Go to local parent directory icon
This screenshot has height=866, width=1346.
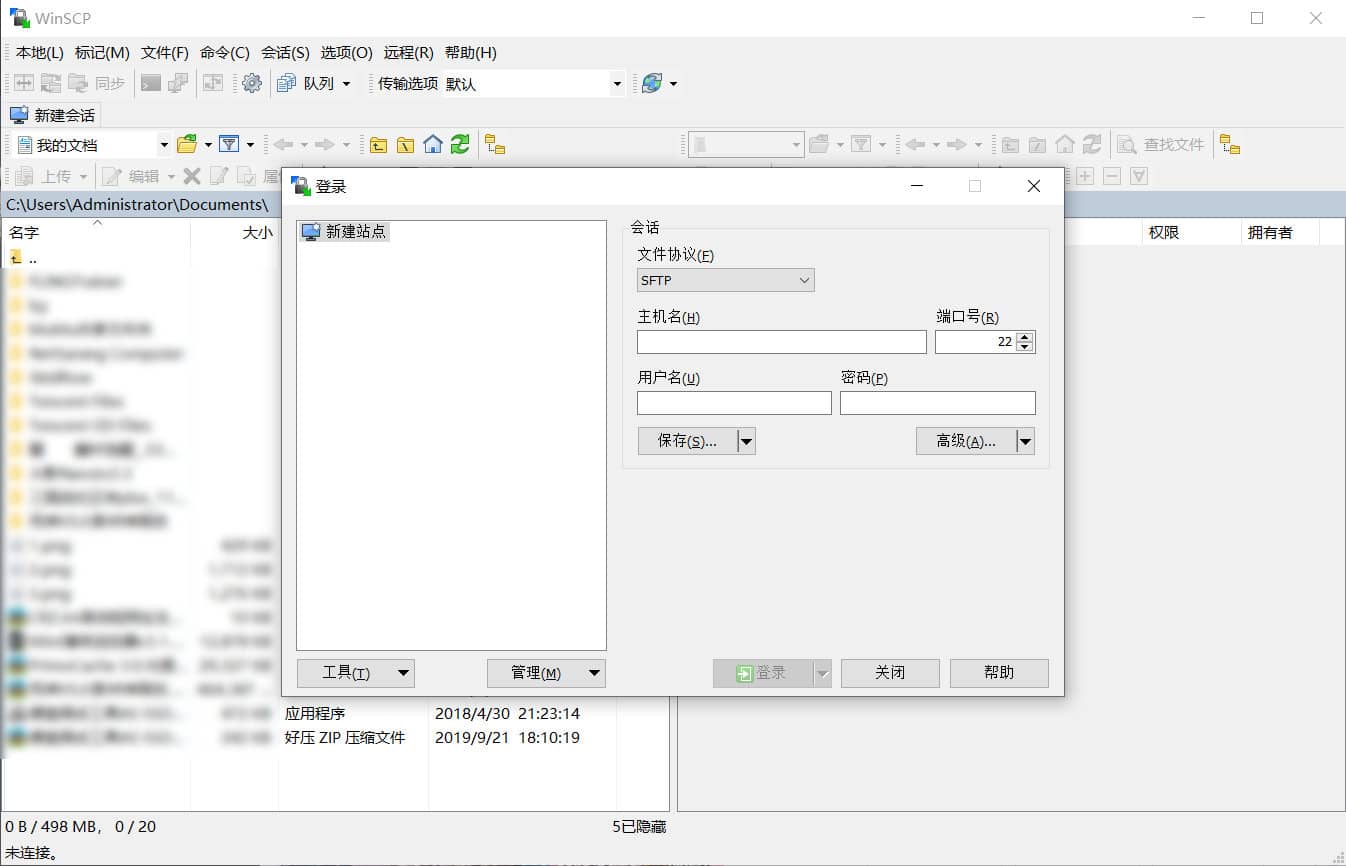pyautogui.click(x=378, y=144)
